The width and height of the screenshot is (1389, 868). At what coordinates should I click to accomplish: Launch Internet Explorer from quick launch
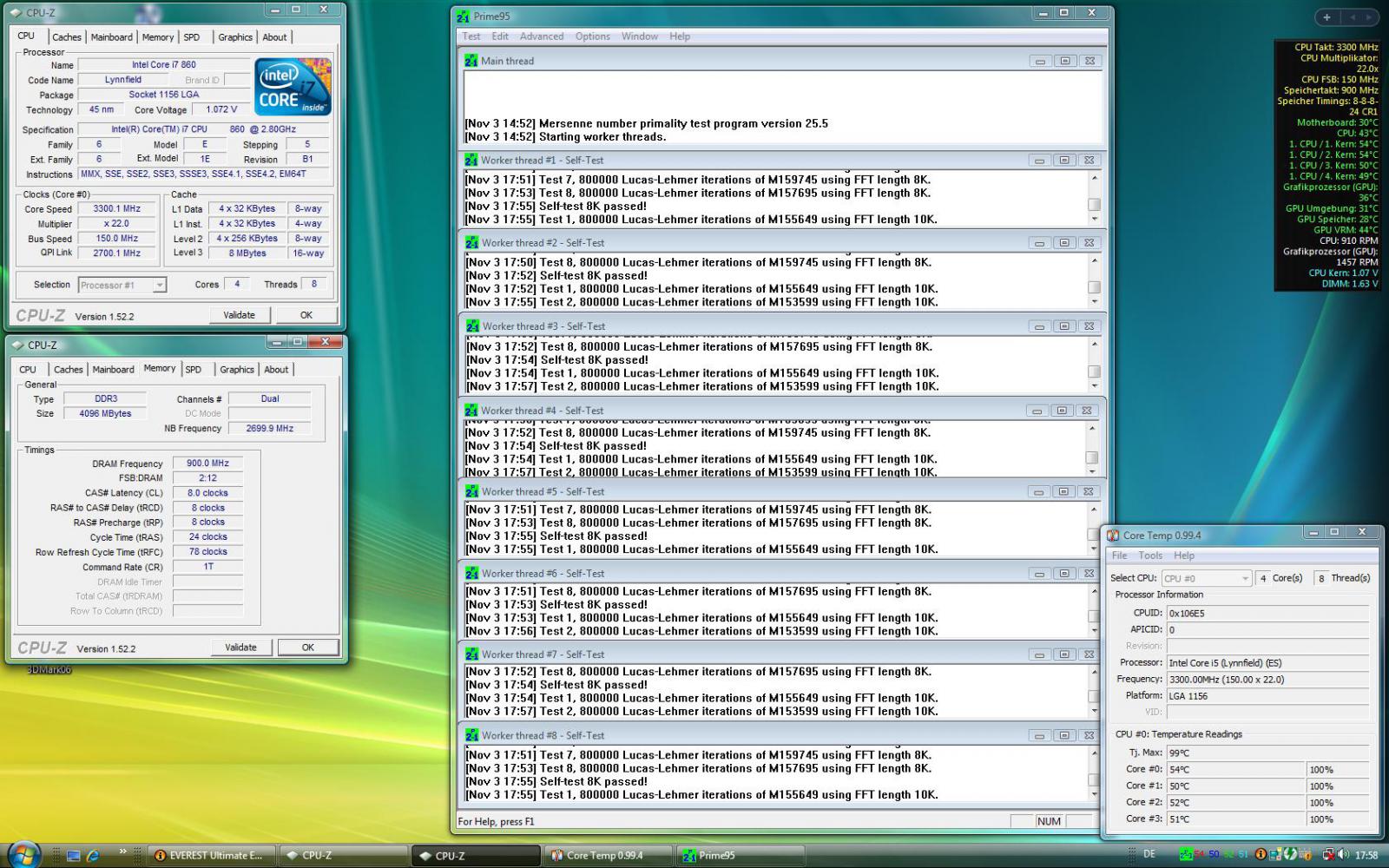(x=93, y=856)
